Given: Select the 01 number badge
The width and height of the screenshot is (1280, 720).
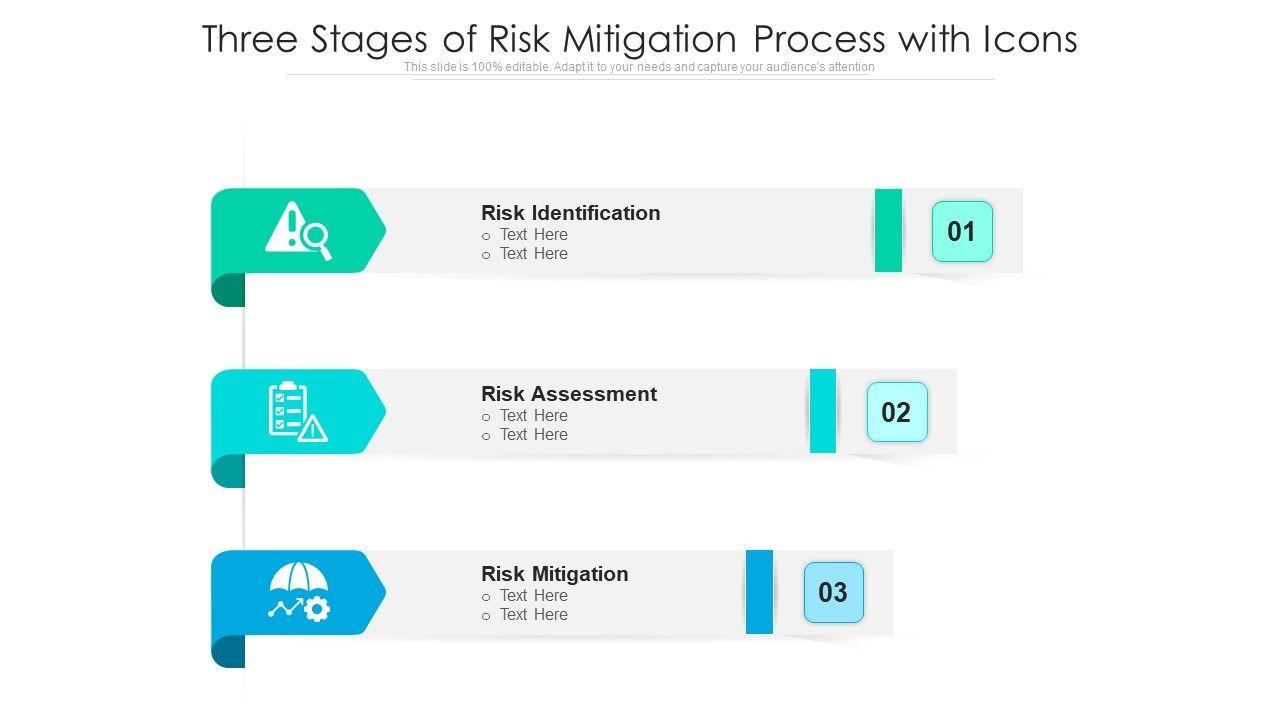Looking at the screenshot, I should tap(962, 232).
